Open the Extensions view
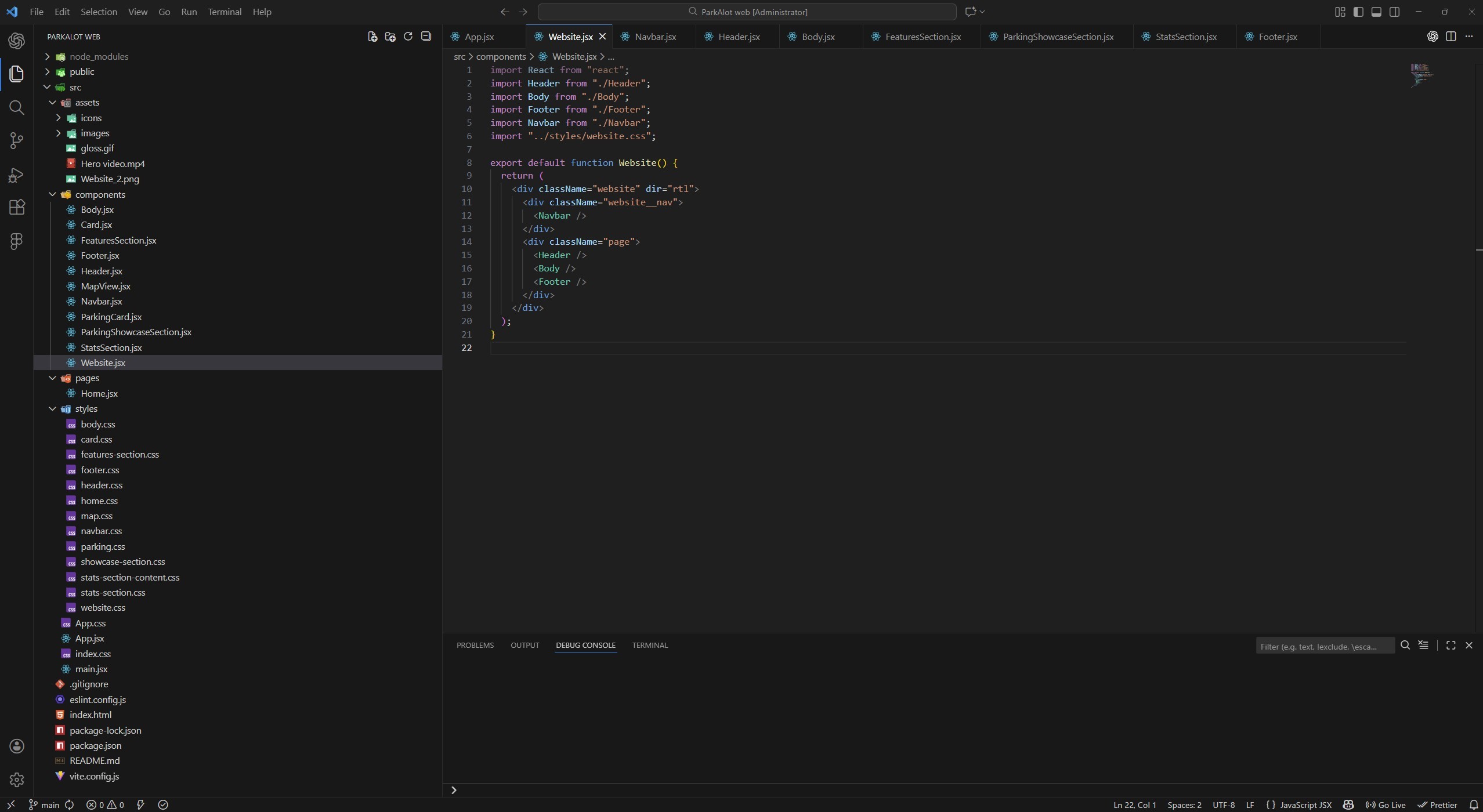Image resolution: width=1483 pixels, height=812 pixels. [16, 208]
